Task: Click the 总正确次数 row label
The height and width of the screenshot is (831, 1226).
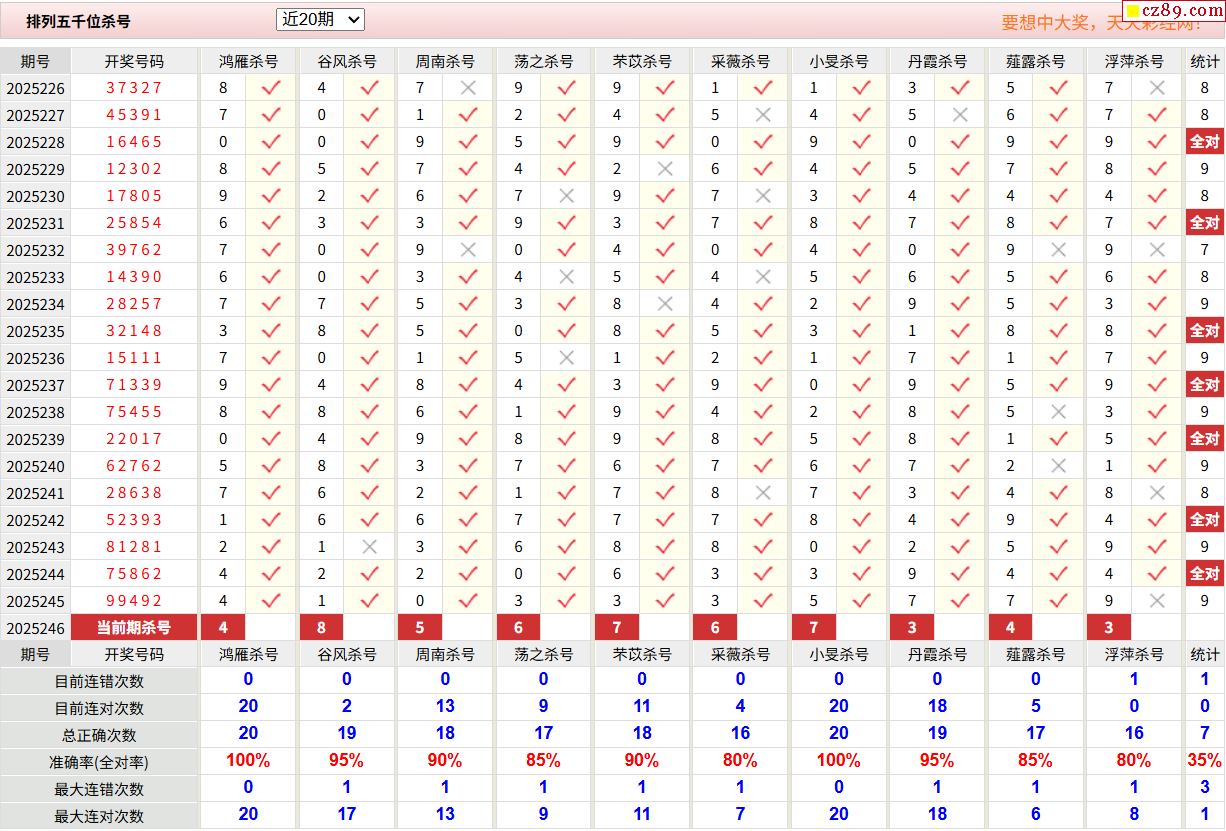Action: [x=99, y=735]
